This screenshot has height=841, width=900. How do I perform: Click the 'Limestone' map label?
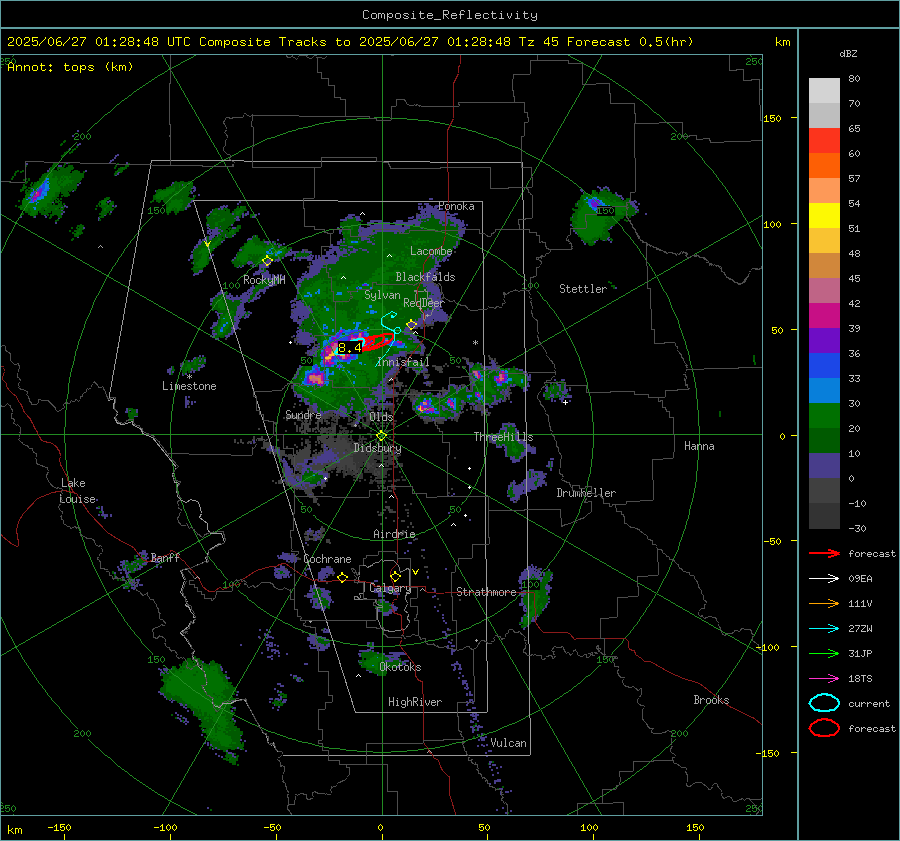tap(189, 386)
